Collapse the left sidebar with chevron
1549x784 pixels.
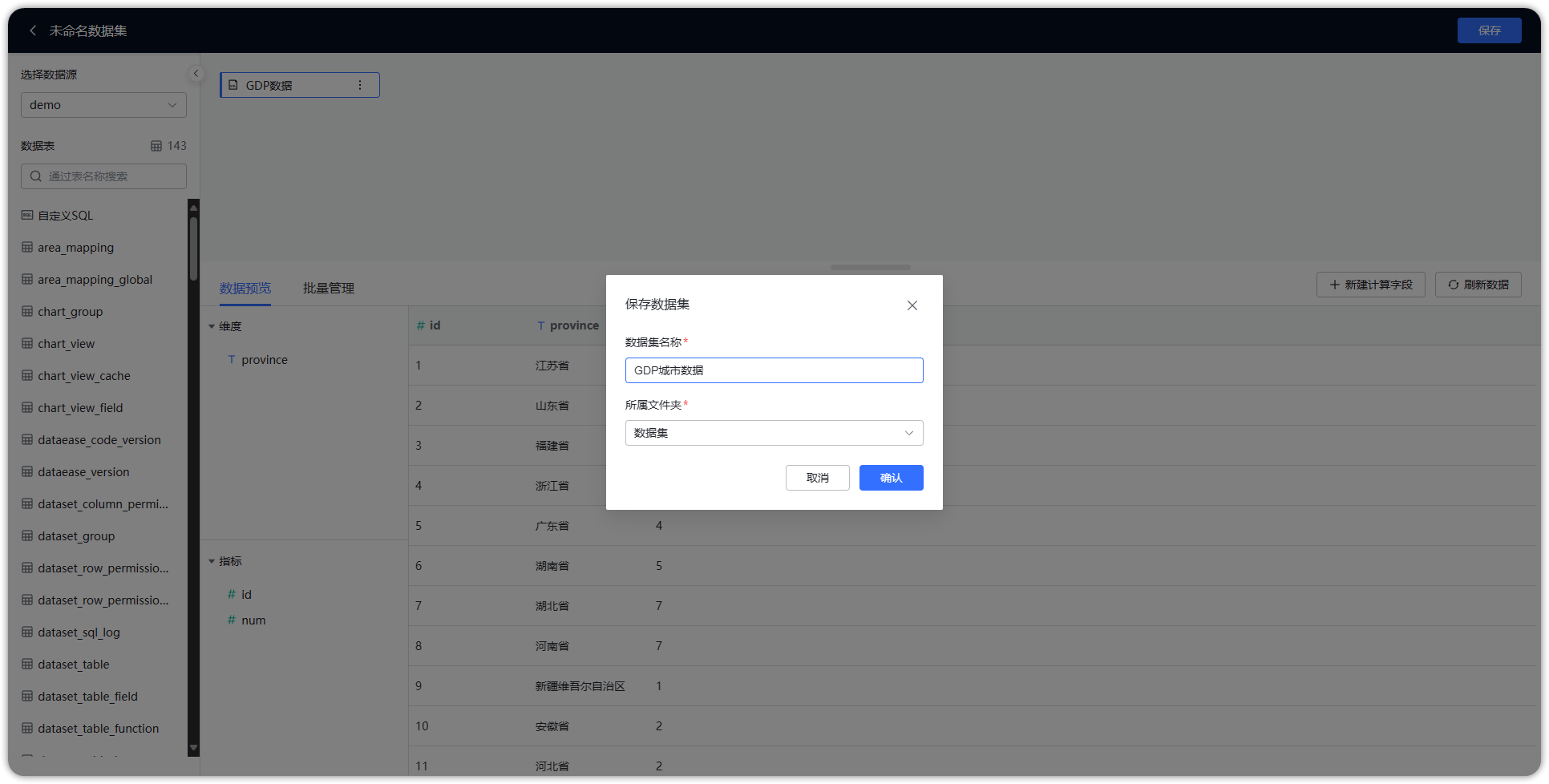pyautogui.click(x=196, y=73)
